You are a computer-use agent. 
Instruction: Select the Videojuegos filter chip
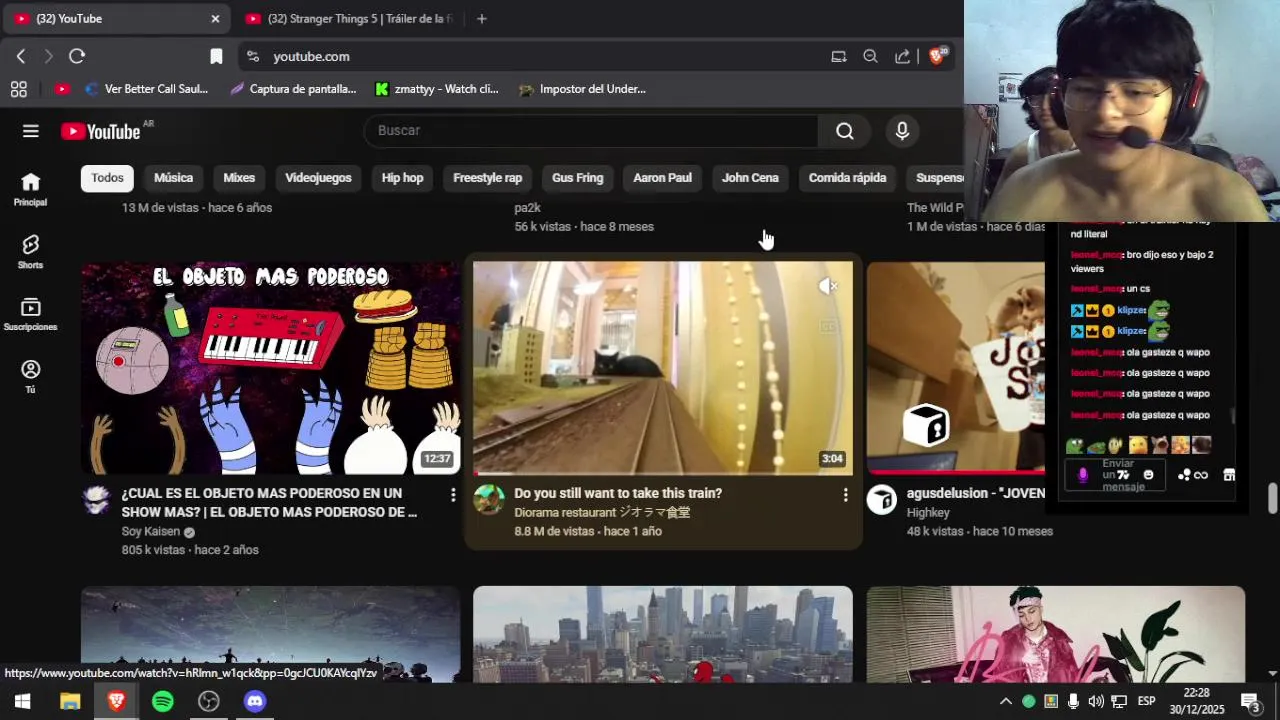click(318, 178)
